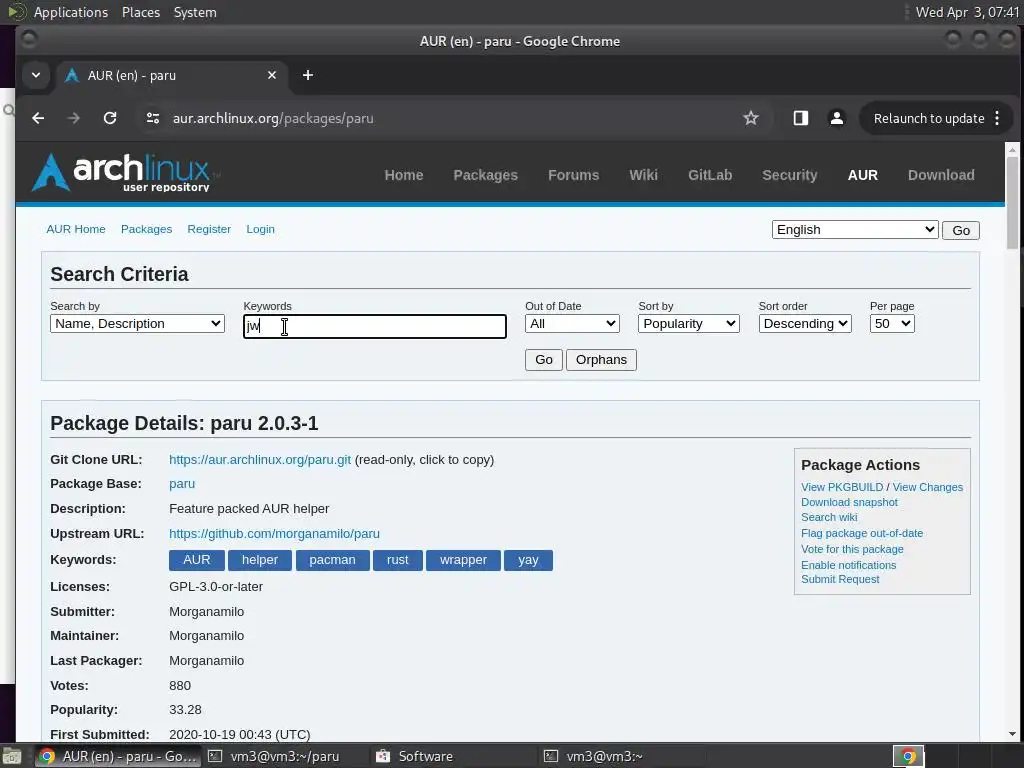
Task: Click the Search wiki link
Action: (829, 517)
